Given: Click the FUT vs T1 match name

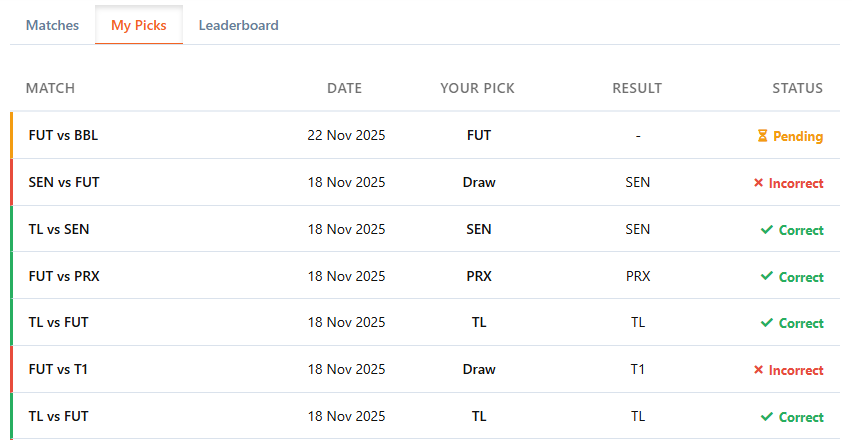Looking at the screenshot, I should [x=58, y=369].
